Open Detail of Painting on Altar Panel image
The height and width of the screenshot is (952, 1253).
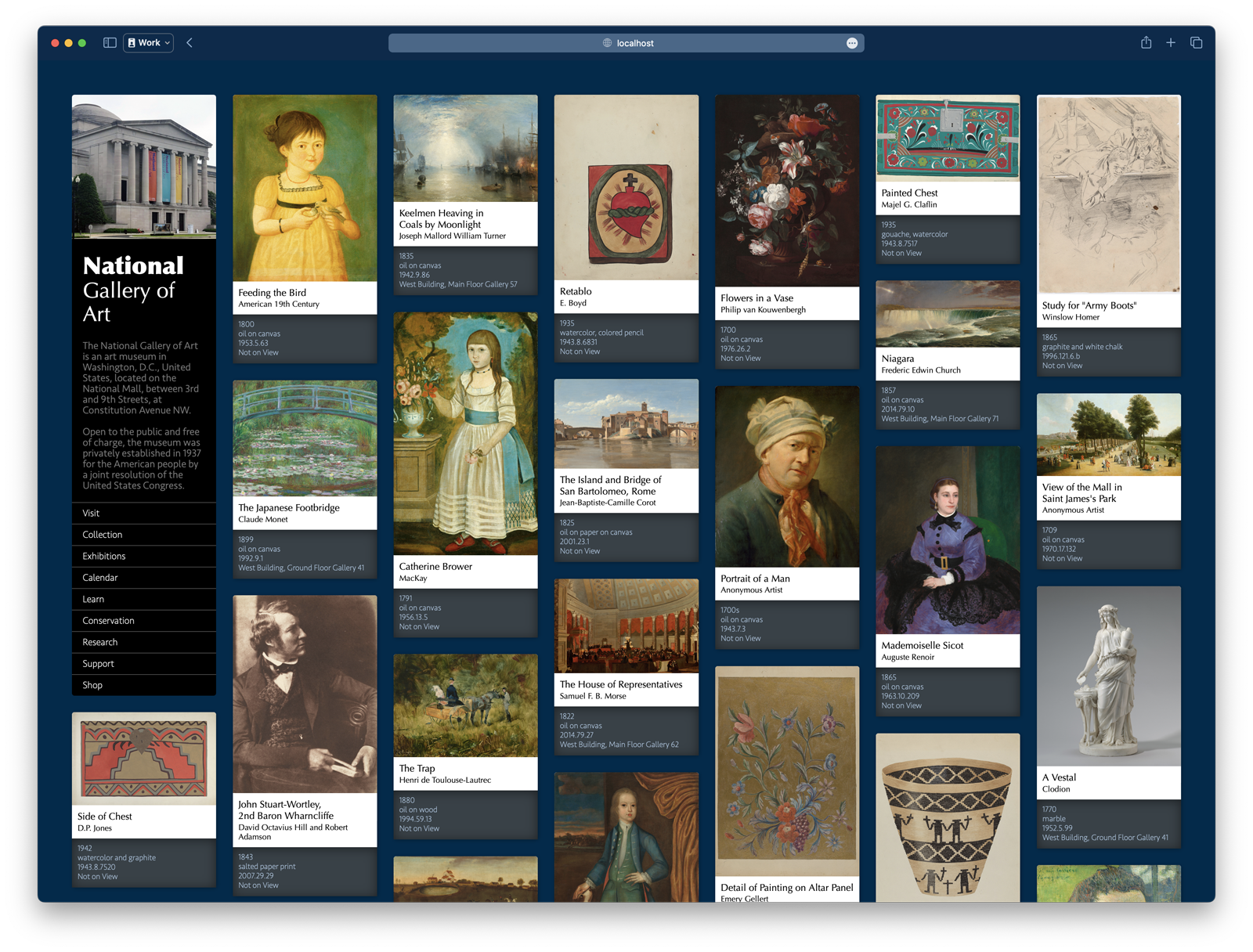[x=787, y=771]
